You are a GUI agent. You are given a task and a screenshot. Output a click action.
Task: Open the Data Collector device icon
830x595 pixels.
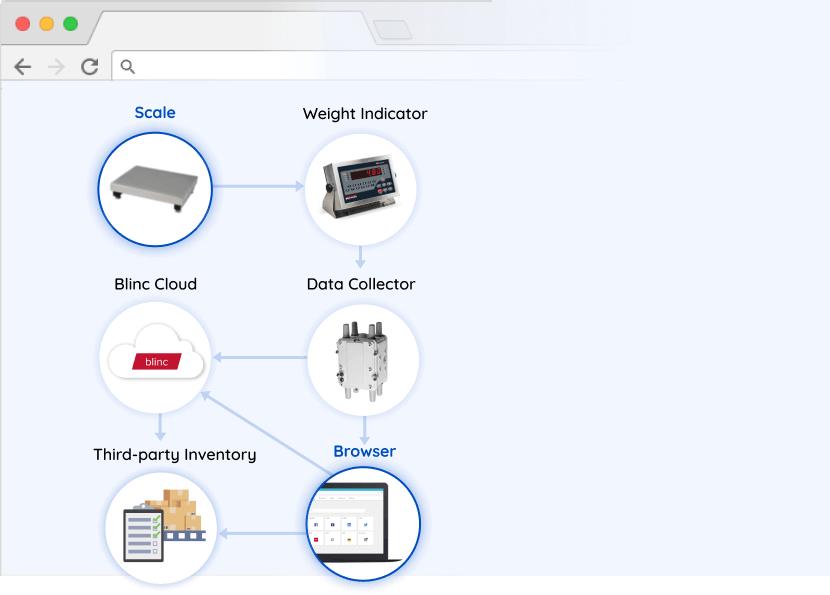[361, 358]
